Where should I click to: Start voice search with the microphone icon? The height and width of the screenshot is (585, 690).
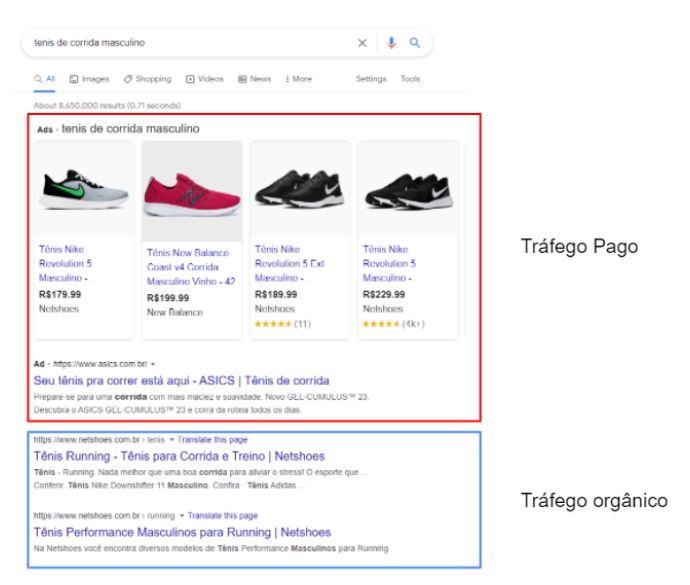[x=391, y=43]
